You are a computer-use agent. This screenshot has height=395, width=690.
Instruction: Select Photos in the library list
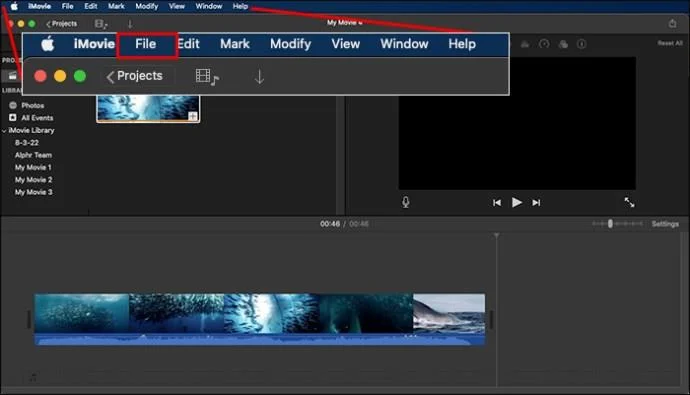point(33,106)
